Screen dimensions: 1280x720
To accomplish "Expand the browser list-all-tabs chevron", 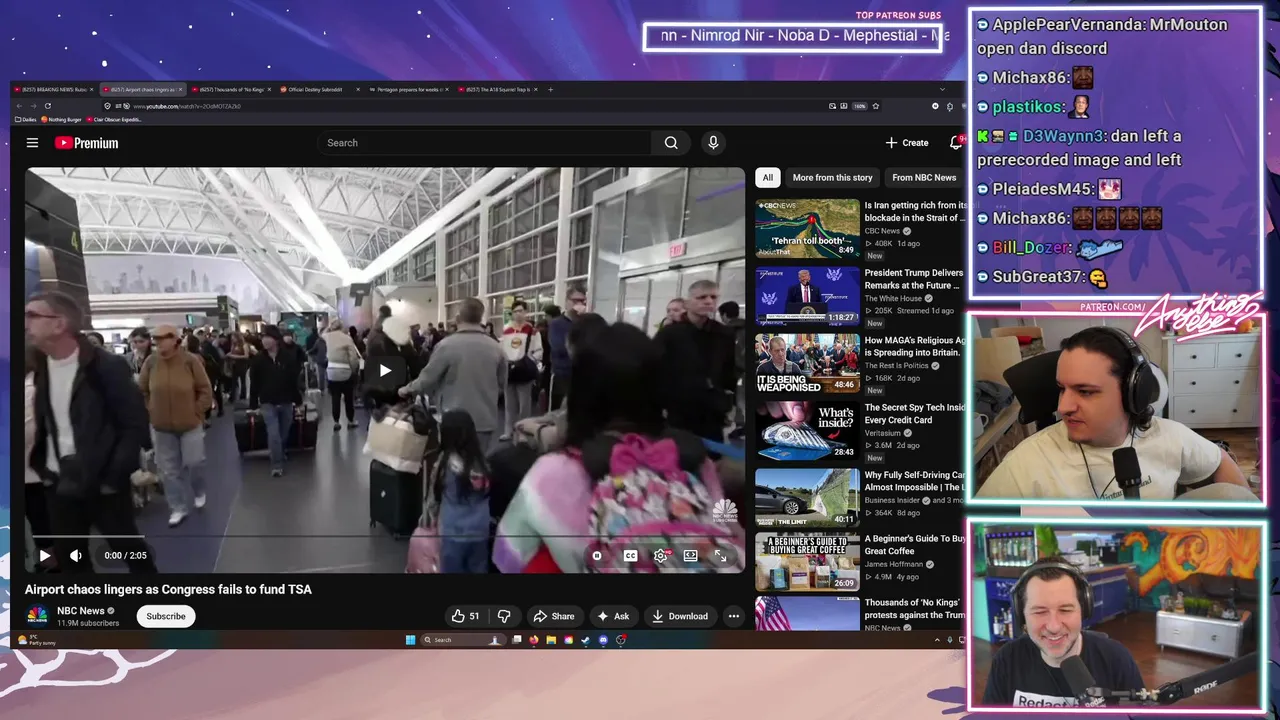I will 943,89.
